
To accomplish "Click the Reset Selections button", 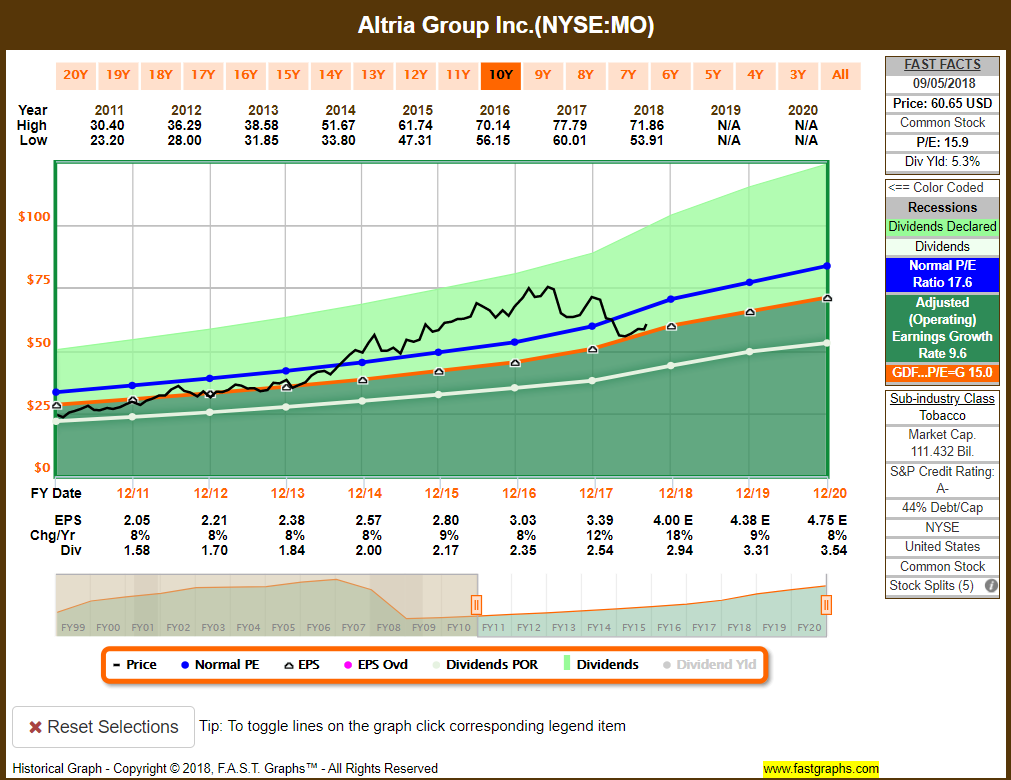I will (103, 727).
